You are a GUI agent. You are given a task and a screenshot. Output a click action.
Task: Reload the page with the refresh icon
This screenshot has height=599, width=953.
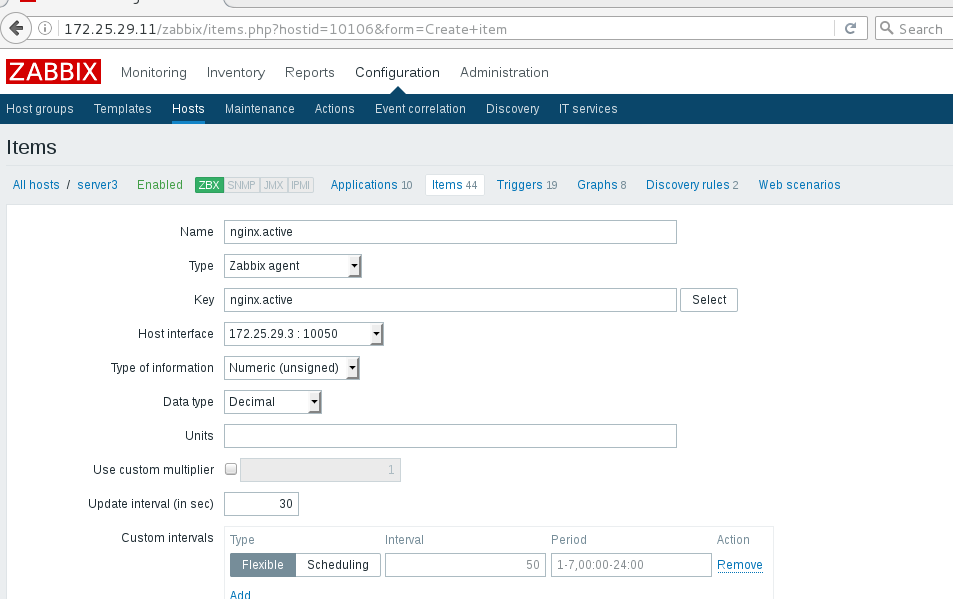point(850,28)
